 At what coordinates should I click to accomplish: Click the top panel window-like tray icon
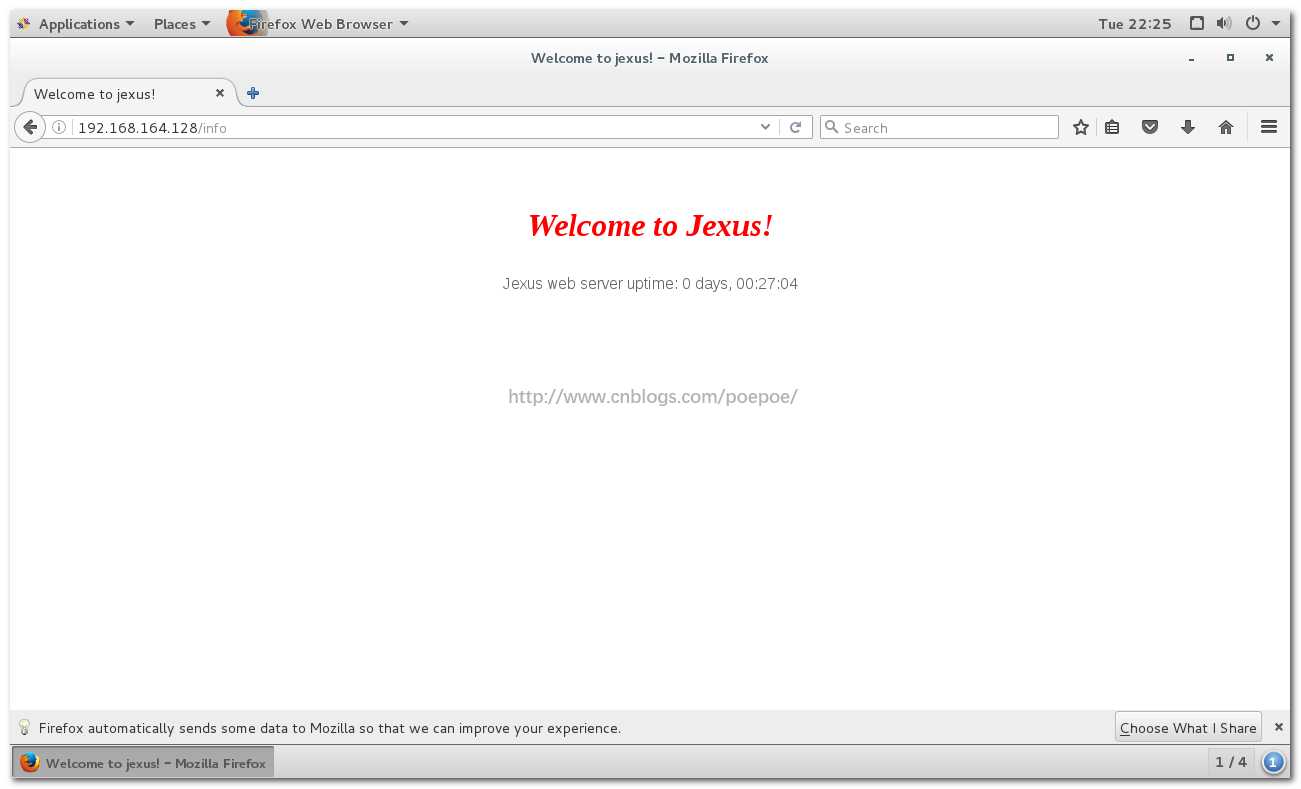(1196, 23)
